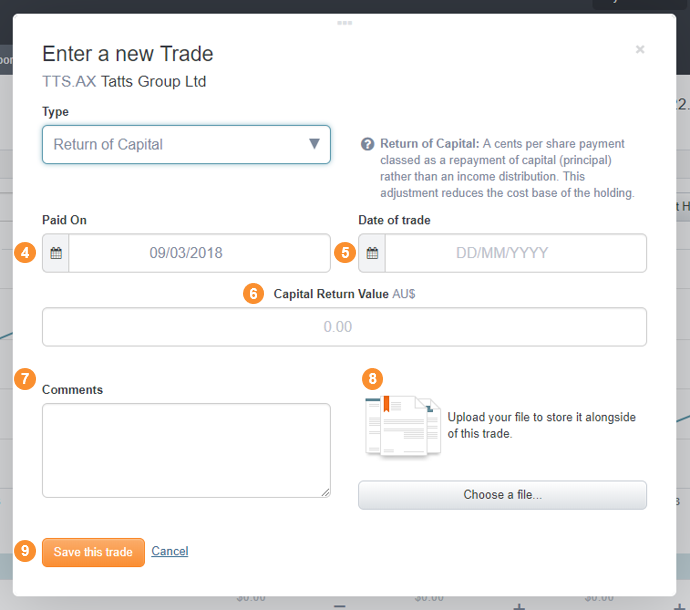Click the upload documents illustration icon

tap(403, 426)
